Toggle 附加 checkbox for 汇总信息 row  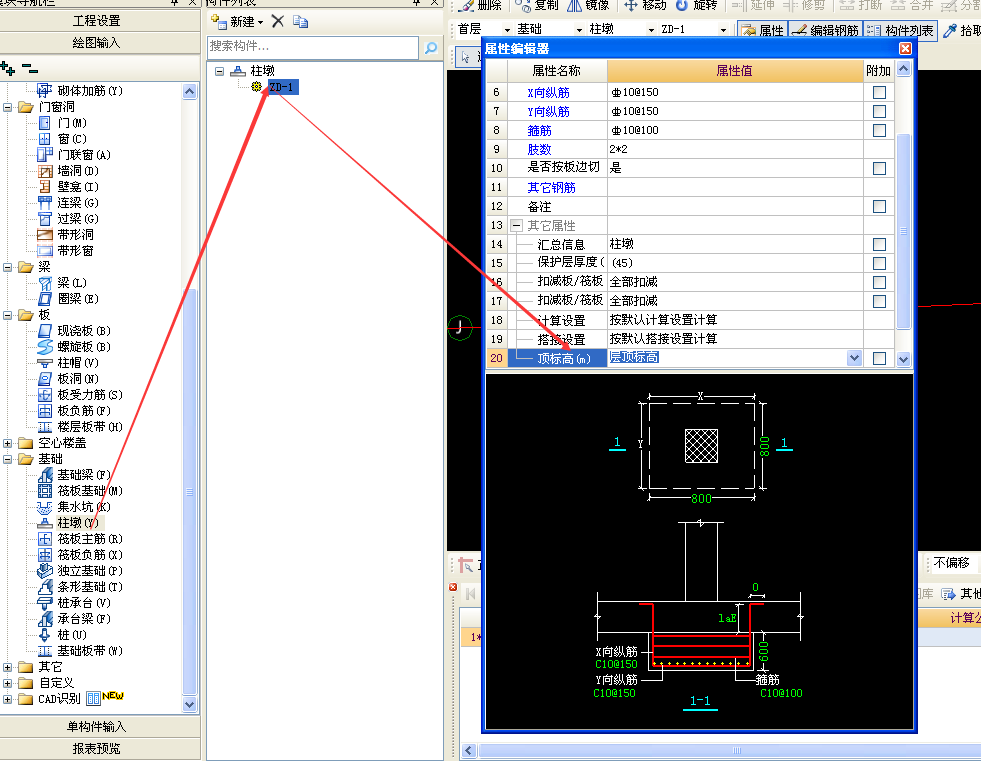pyautogui.click(x=879, y=245)
